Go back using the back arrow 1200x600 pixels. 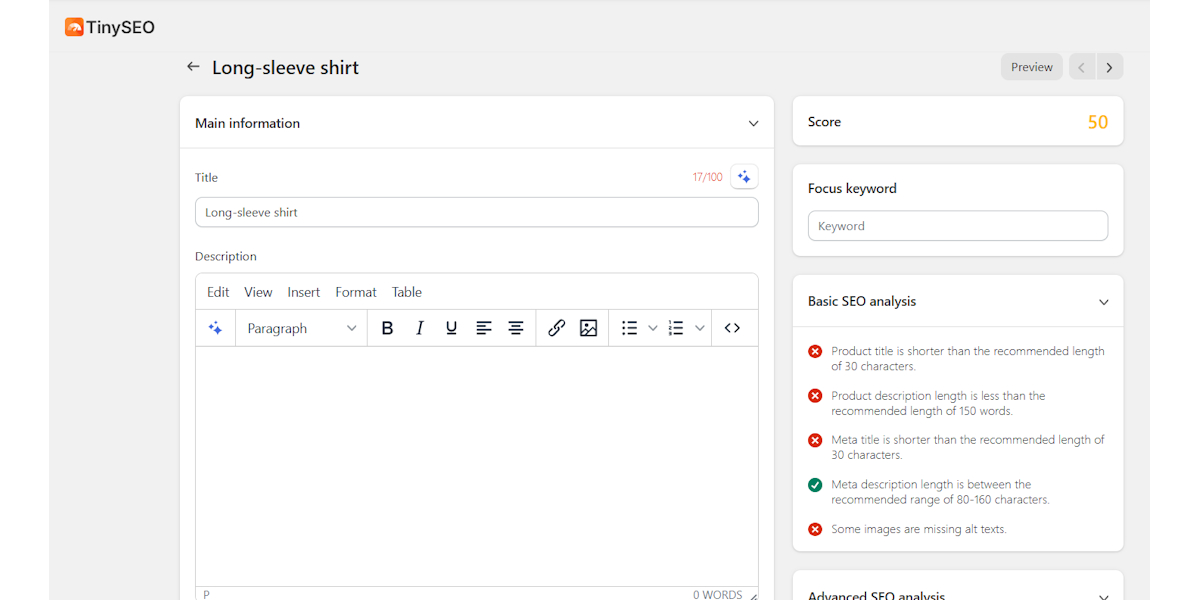[192, 66]
